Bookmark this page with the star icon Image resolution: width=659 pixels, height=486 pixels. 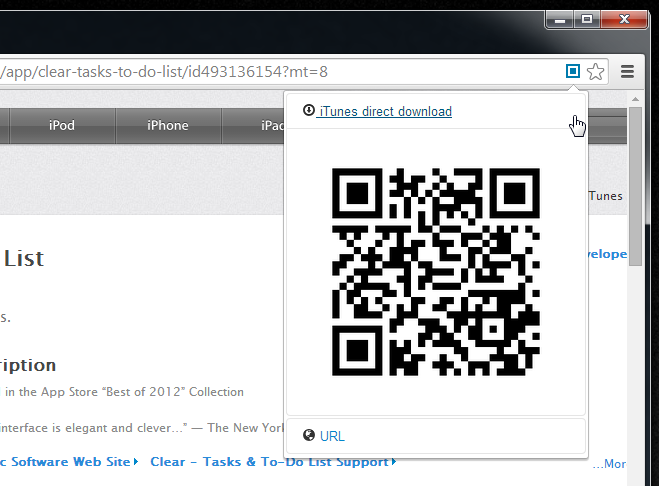[595, 71]
